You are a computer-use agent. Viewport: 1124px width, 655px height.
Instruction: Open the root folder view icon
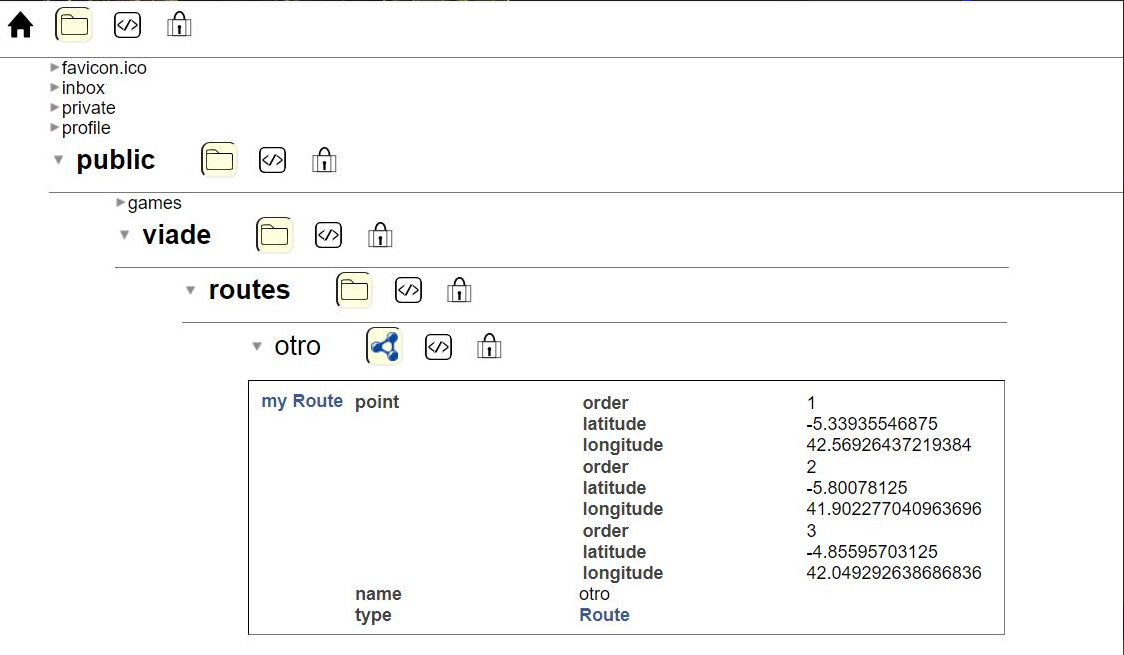74,25
